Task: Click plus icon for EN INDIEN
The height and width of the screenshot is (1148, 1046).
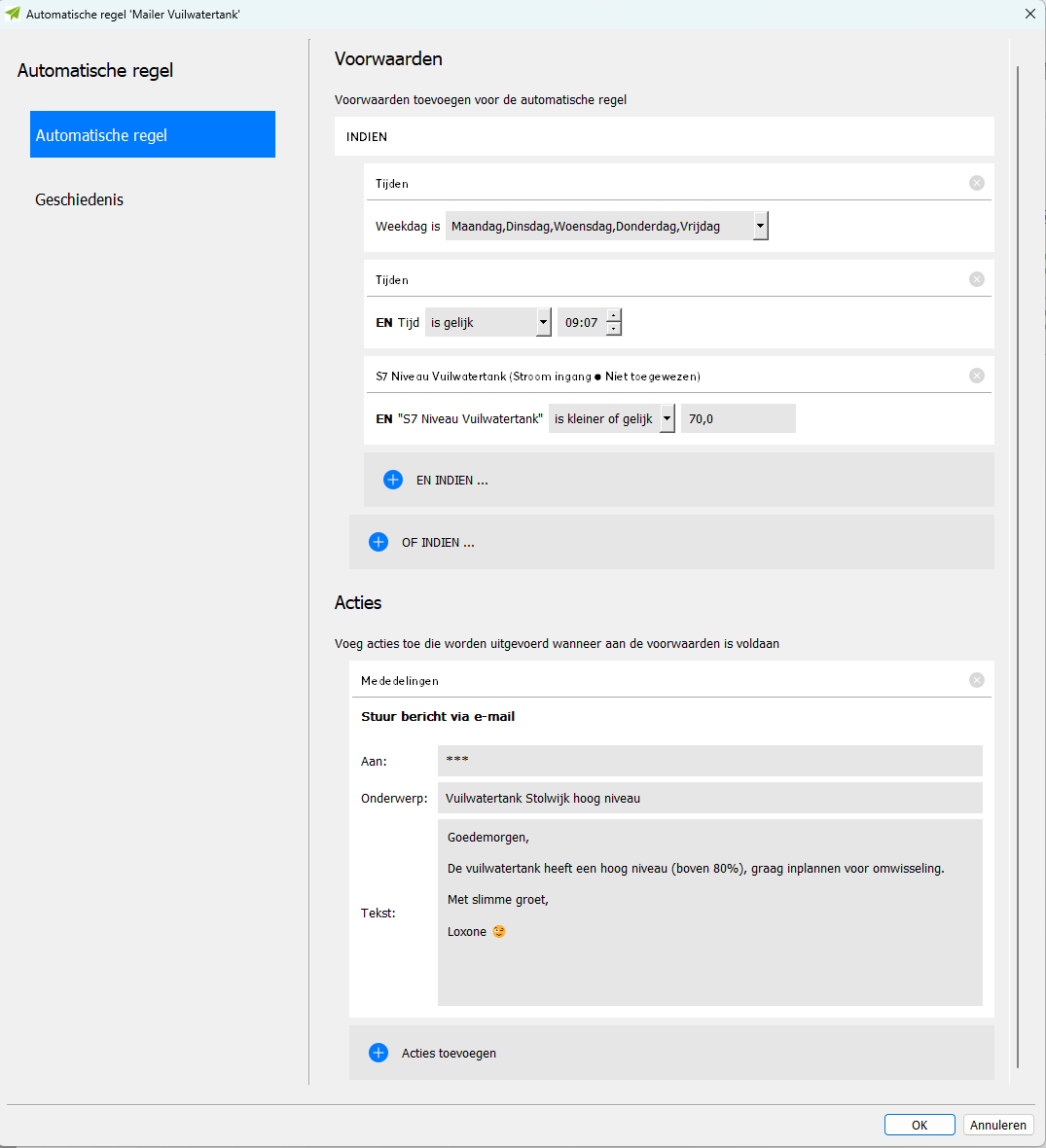Action: click(x=393, y=480)
